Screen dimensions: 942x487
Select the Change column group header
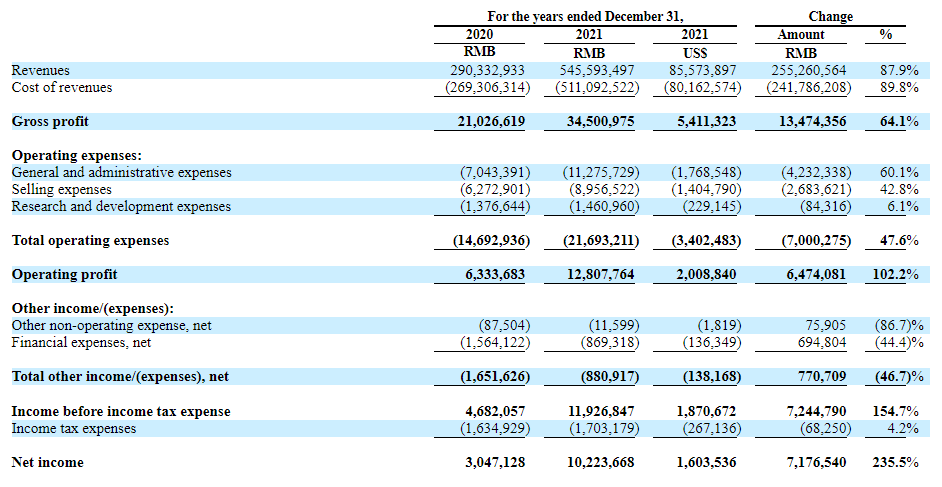[x=830, y=17]
